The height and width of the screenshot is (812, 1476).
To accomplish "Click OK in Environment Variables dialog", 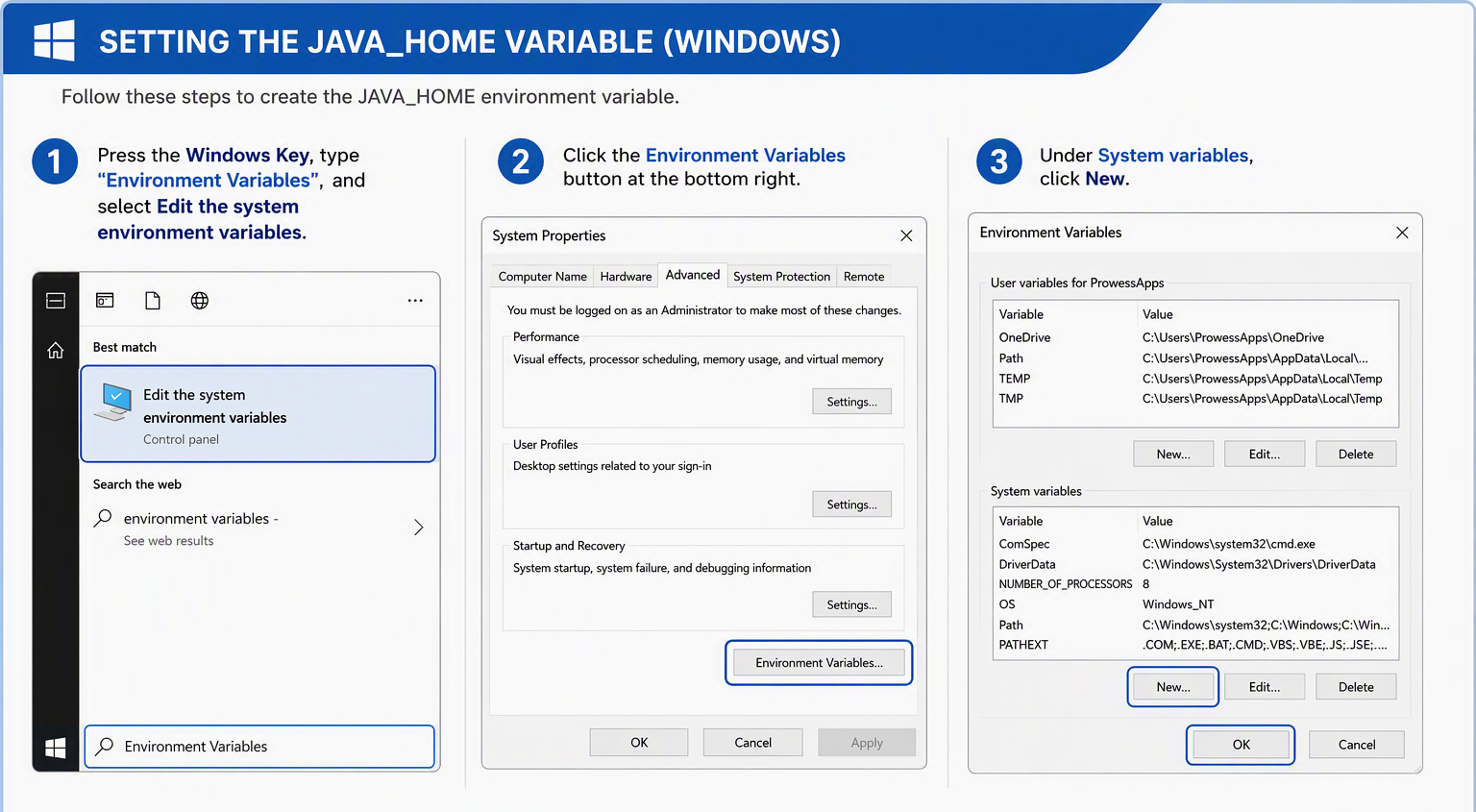I will click(1241, 745).
